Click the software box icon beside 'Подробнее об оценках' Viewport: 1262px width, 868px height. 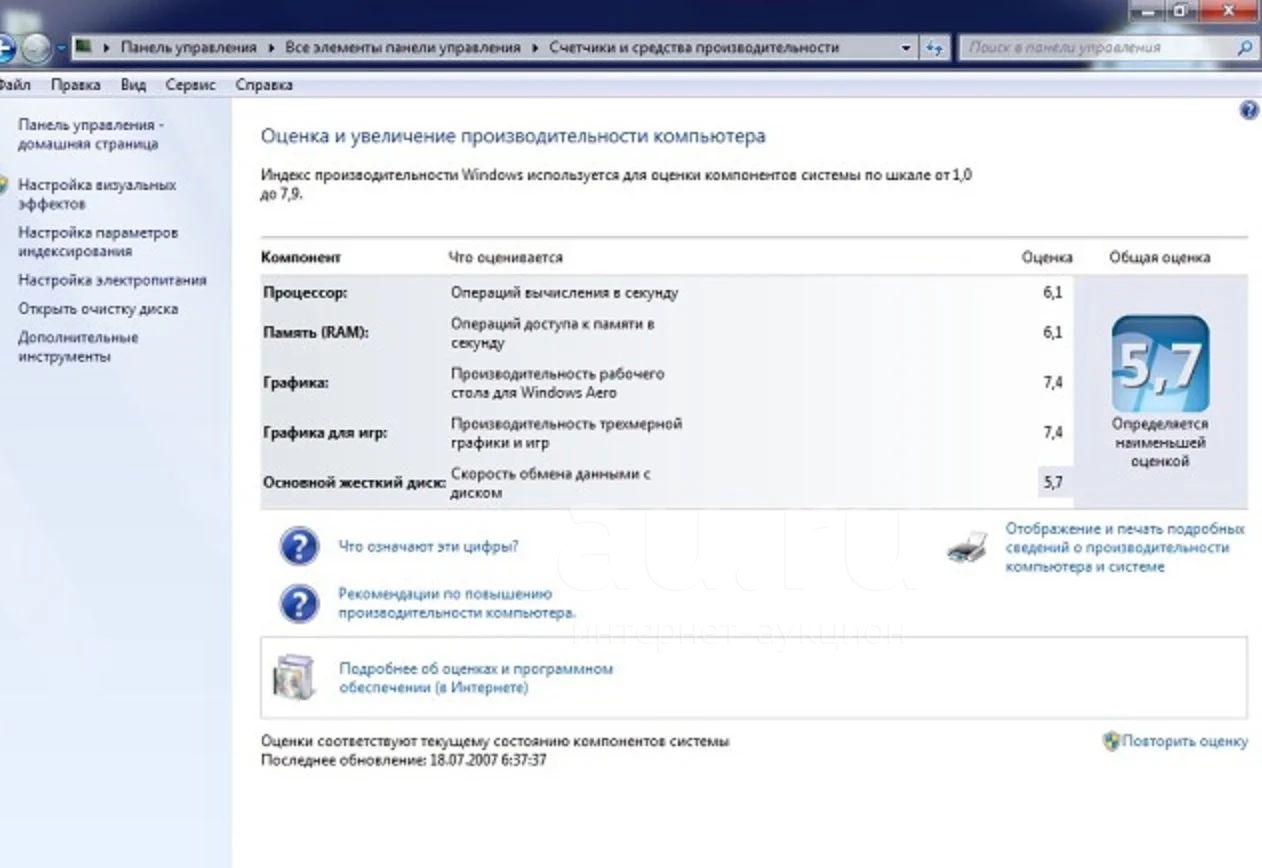tap(294, 677)
